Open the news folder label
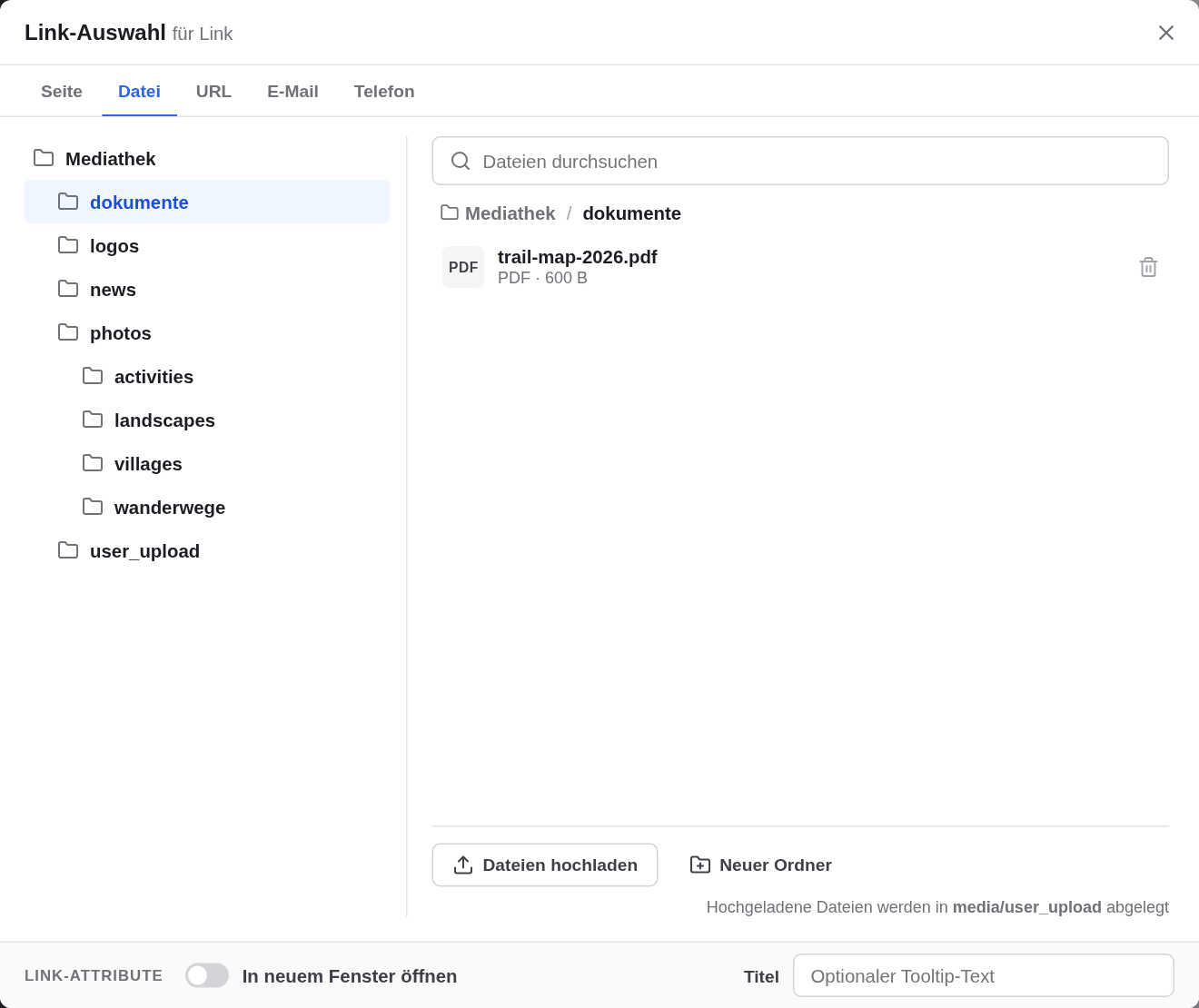The image size is (1199, 1008). [x=113, y=290]
